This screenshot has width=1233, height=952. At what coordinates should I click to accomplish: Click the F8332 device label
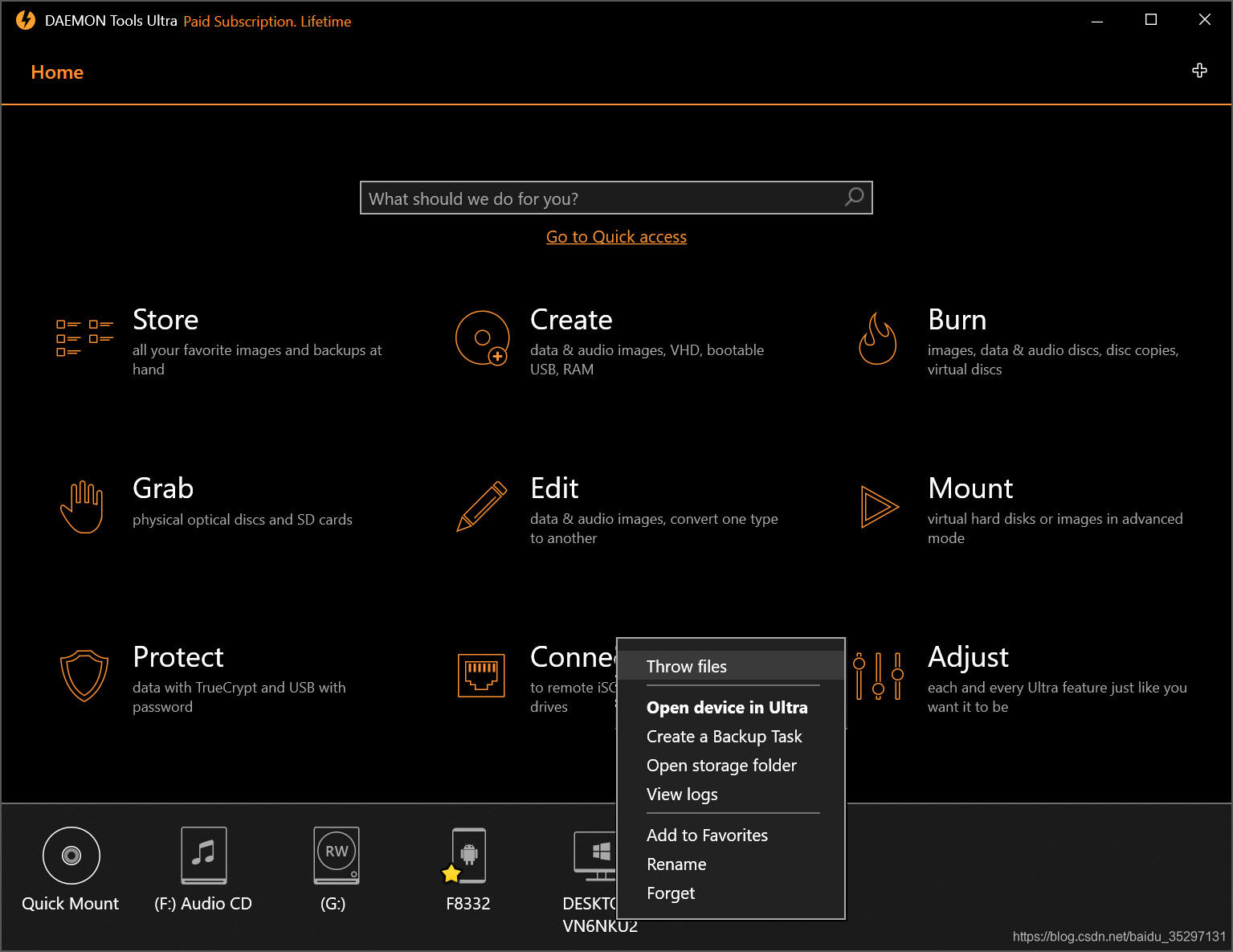pos(468,904)
